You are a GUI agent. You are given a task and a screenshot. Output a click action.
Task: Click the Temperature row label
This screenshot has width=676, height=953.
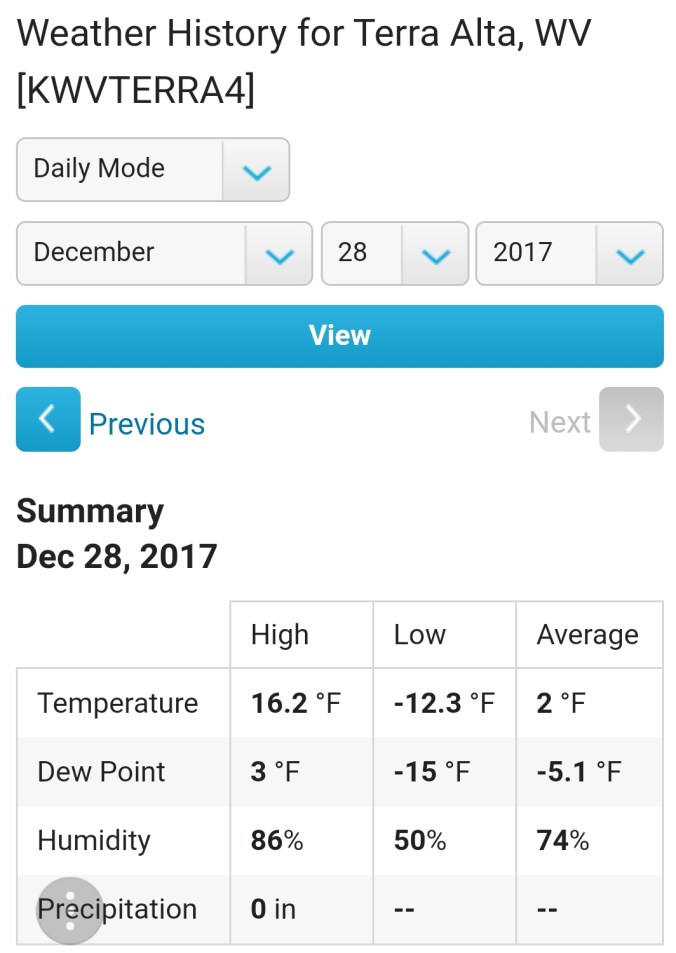[x=117, y=702]
